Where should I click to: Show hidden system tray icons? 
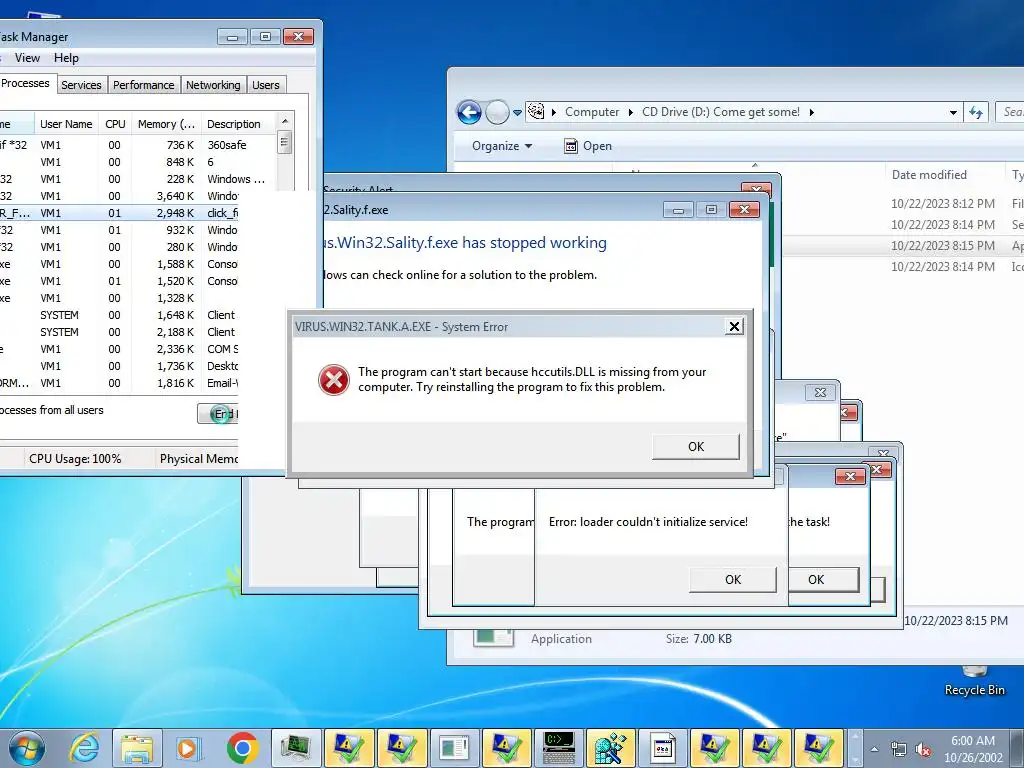(874, 749)
